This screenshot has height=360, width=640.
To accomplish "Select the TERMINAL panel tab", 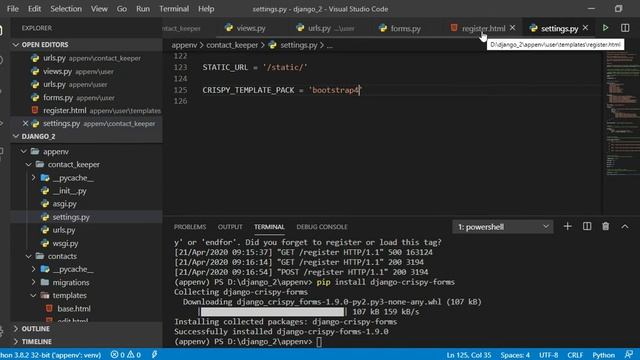I will [x=269, y=227].
